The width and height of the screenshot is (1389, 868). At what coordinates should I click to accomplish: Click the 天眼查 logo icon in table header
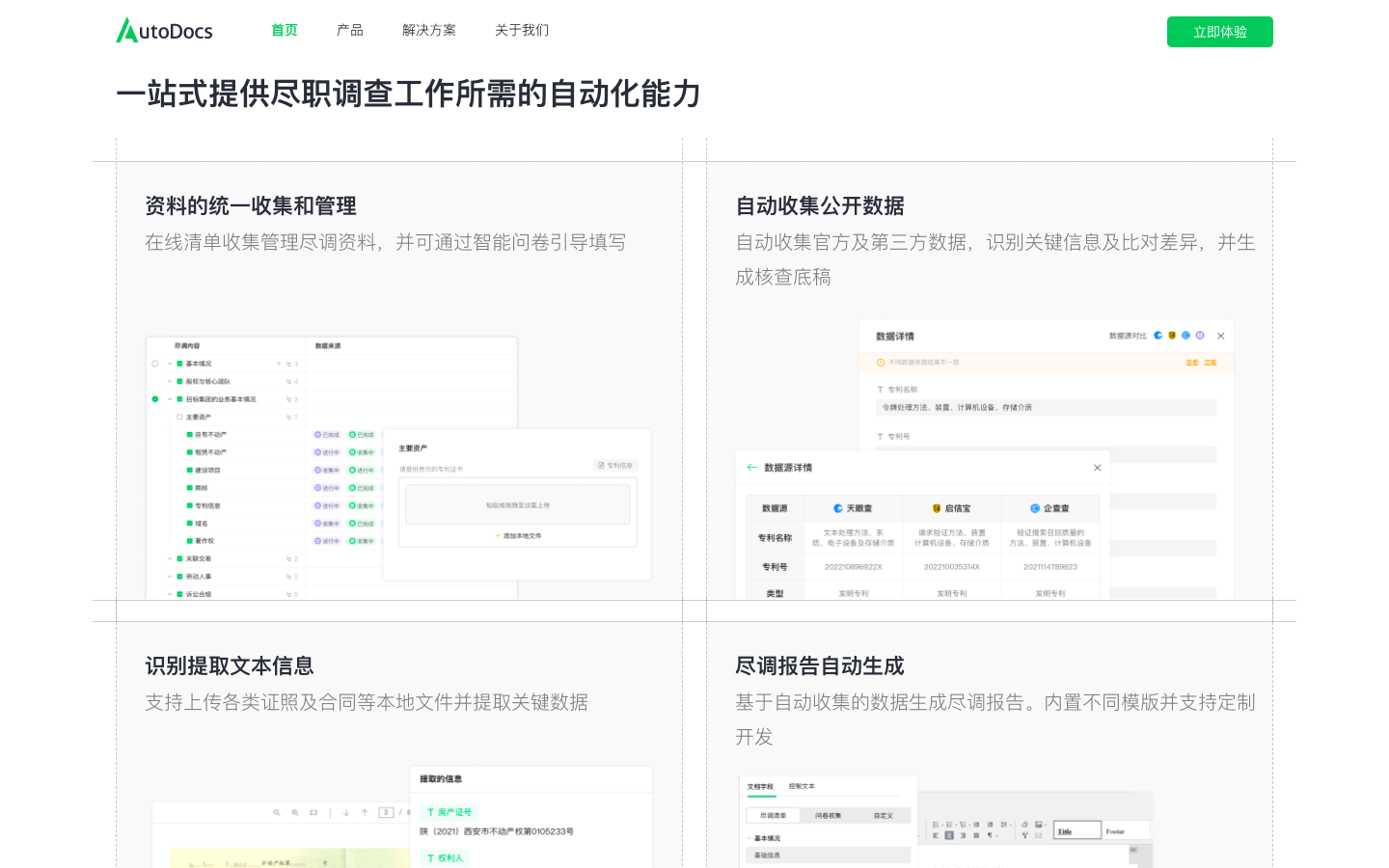[838, 508]
